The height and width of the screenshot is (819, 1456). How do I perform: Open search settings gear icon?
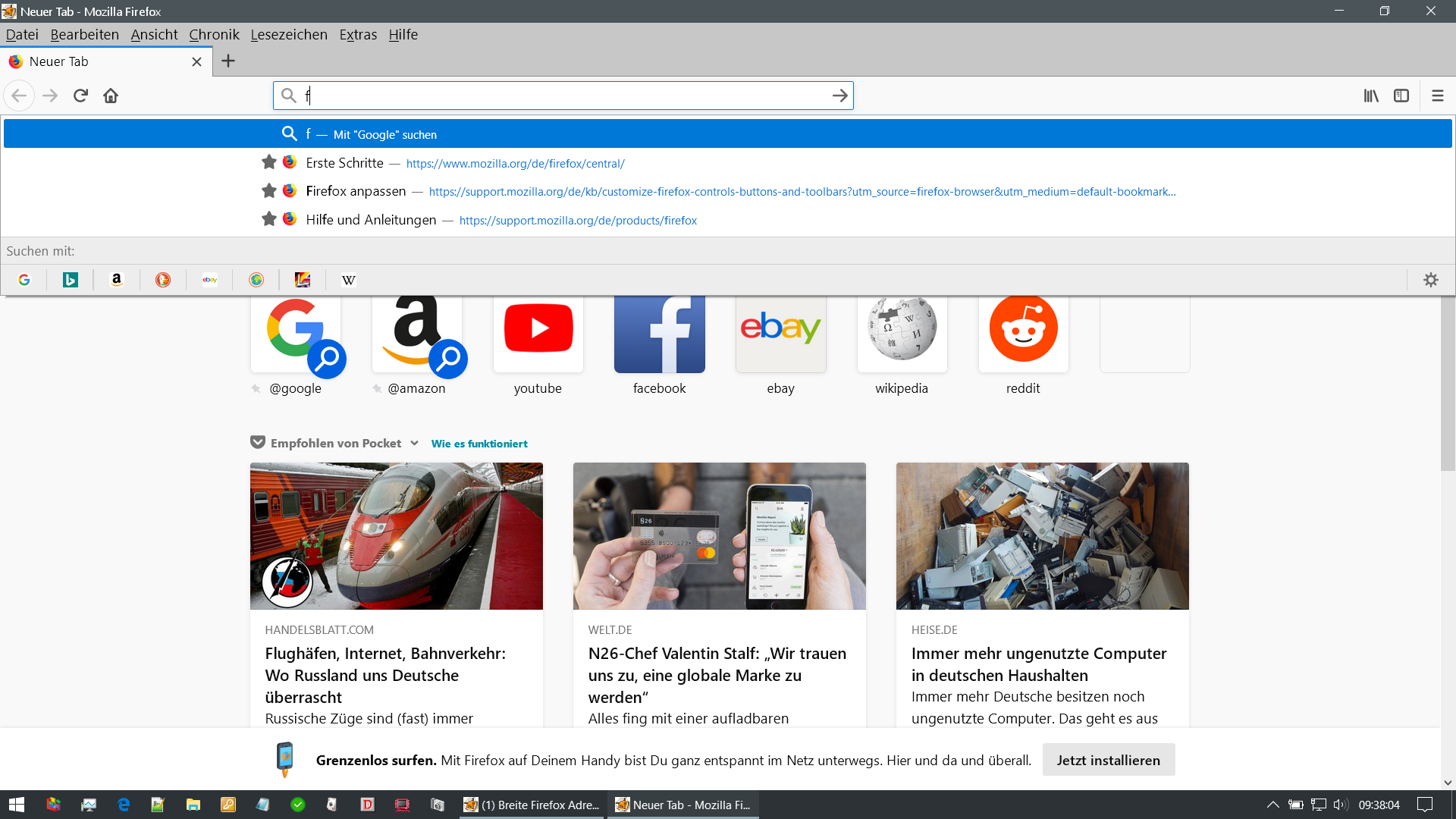pyautogui.click(x=1430, y=280)
